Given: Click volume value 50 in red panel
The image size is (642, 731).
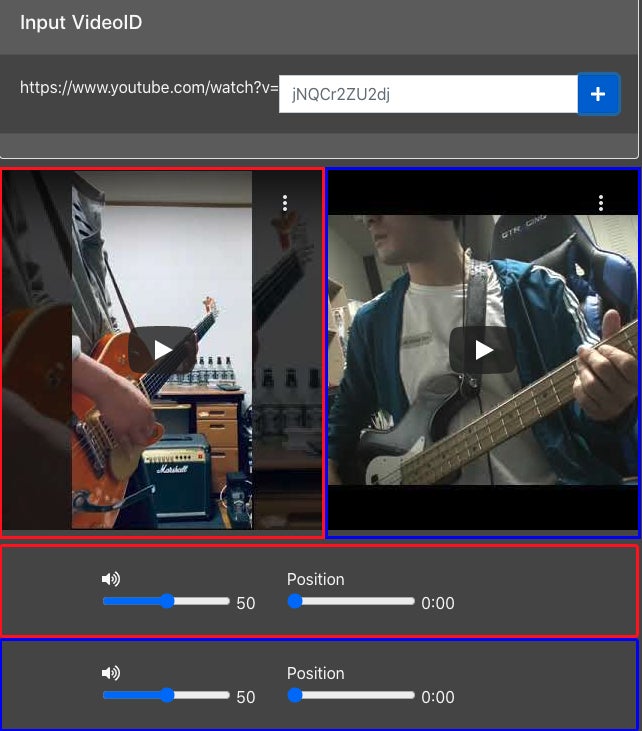Looking at the screenshot, I should [x=246, y=603].
